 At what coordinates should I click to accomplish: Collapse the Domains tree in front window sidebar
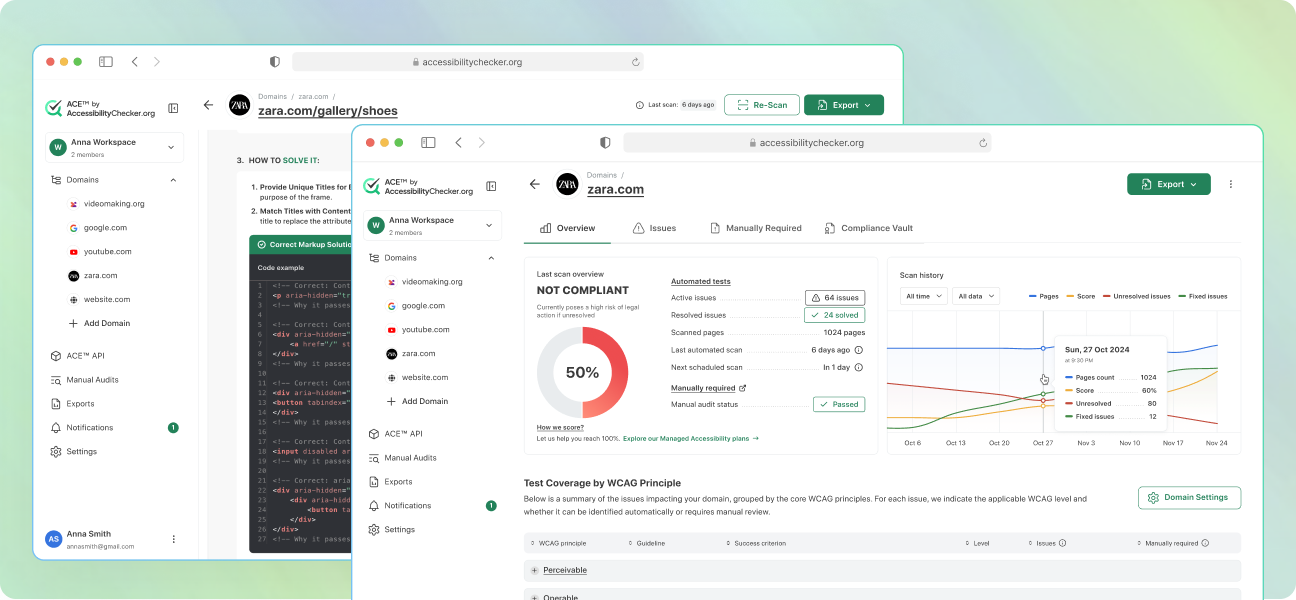click(491, 258)
